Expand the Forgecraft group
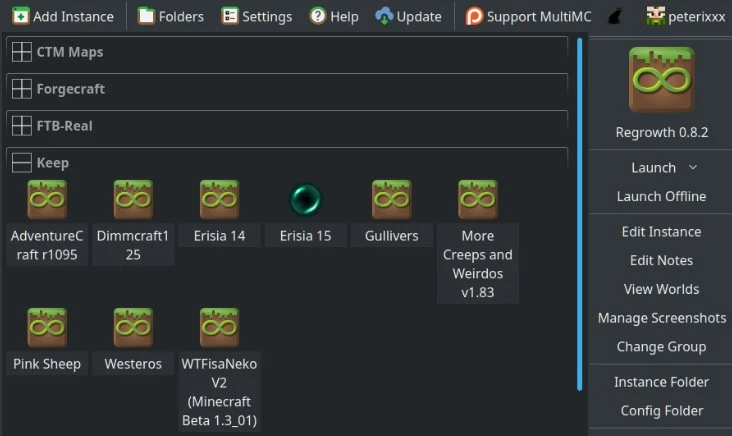This screenshot has height=436, width=732. click(21, 89)
